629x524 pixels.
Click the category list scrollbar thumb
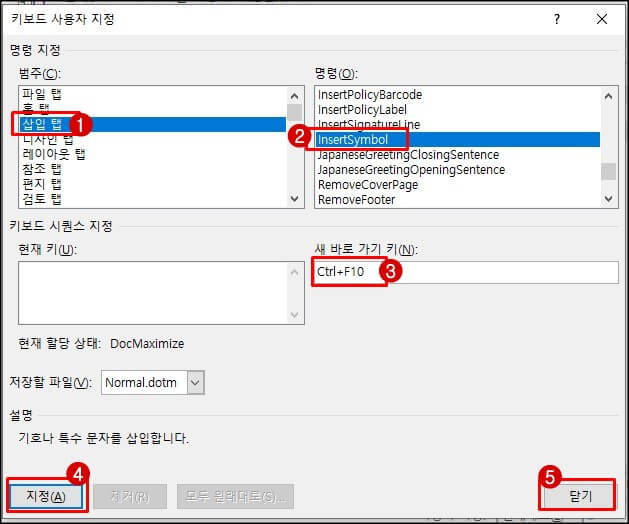tap(294, 112)
